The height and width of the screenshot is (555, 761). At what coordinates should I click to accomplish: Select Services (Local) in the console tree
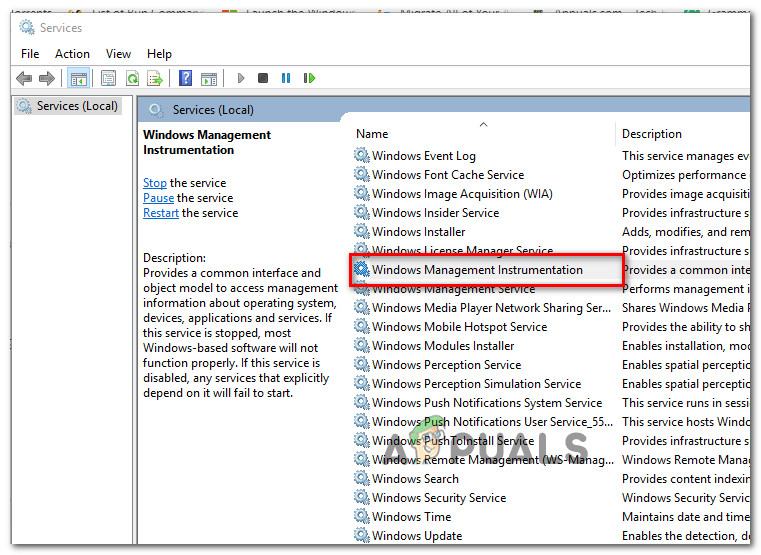(68, 106)
